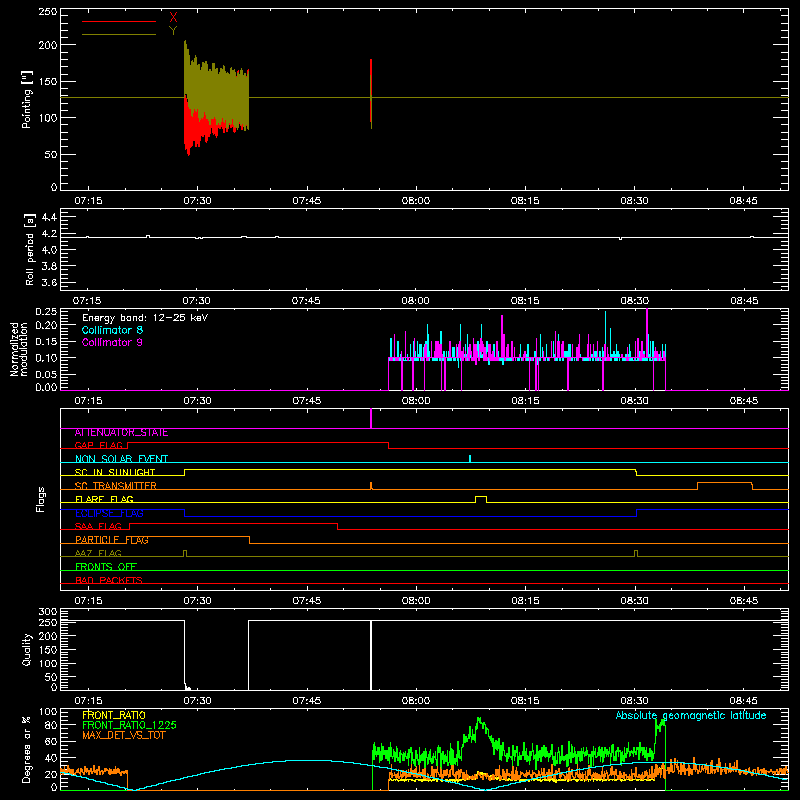Image resolution: width=800 pixels, height=800 pixels.
Task: Click the "Flags" y-axis title
Action: (40, 499)
